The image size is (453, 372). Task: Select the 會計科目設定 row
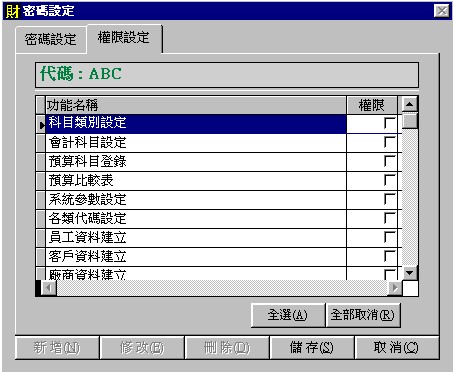click(196, 143)
